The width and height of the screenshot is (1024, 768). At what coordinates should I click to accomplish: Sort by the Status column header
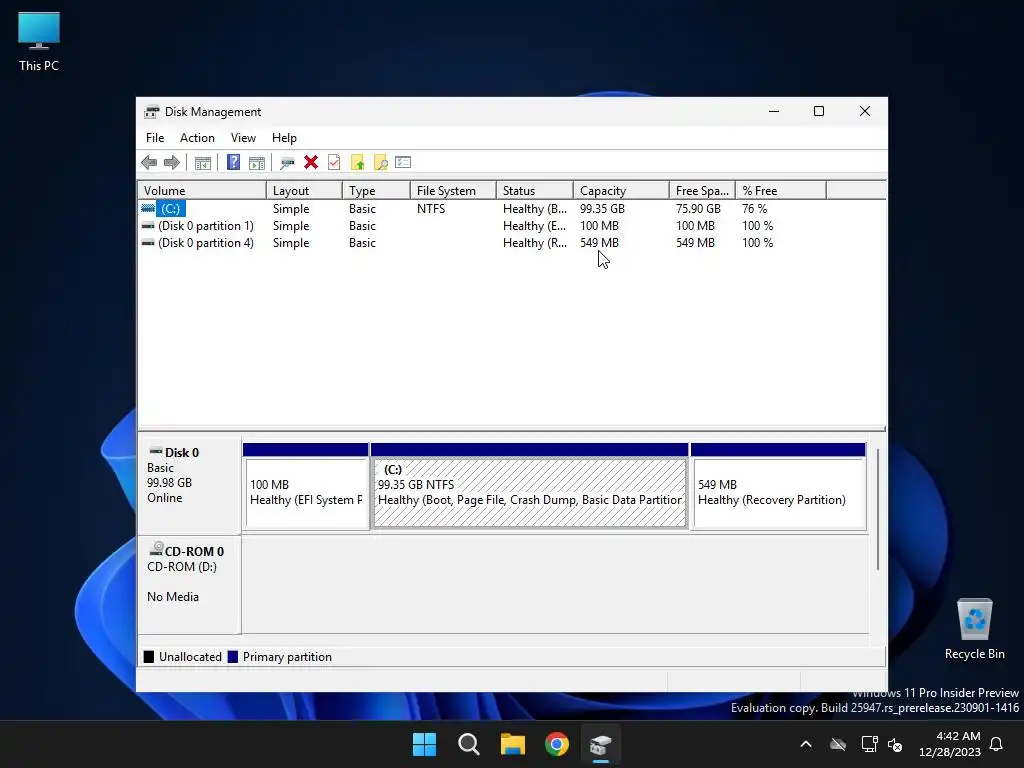tap(535, 191)
